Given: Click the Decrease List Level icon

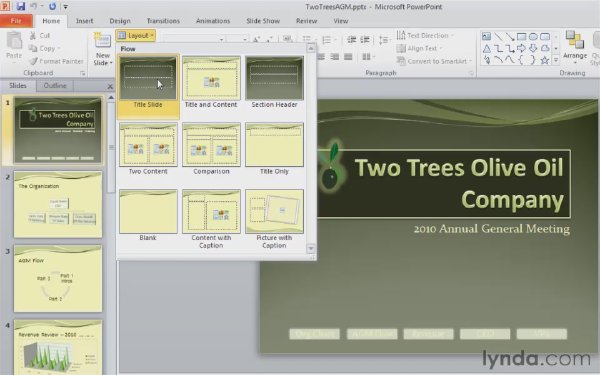Looking at the screenshot, I should [352, 39].
